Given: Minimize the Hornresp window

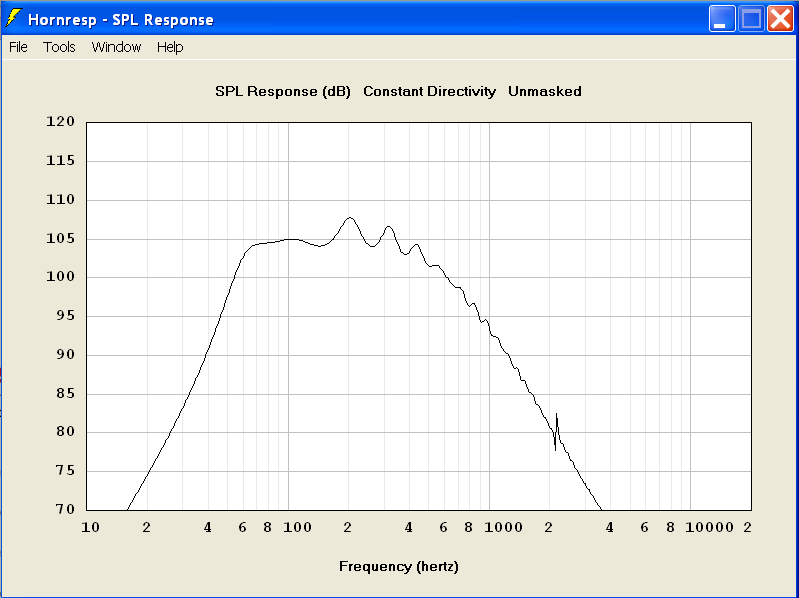Looking at the screenshot, I should pos(722,19).
